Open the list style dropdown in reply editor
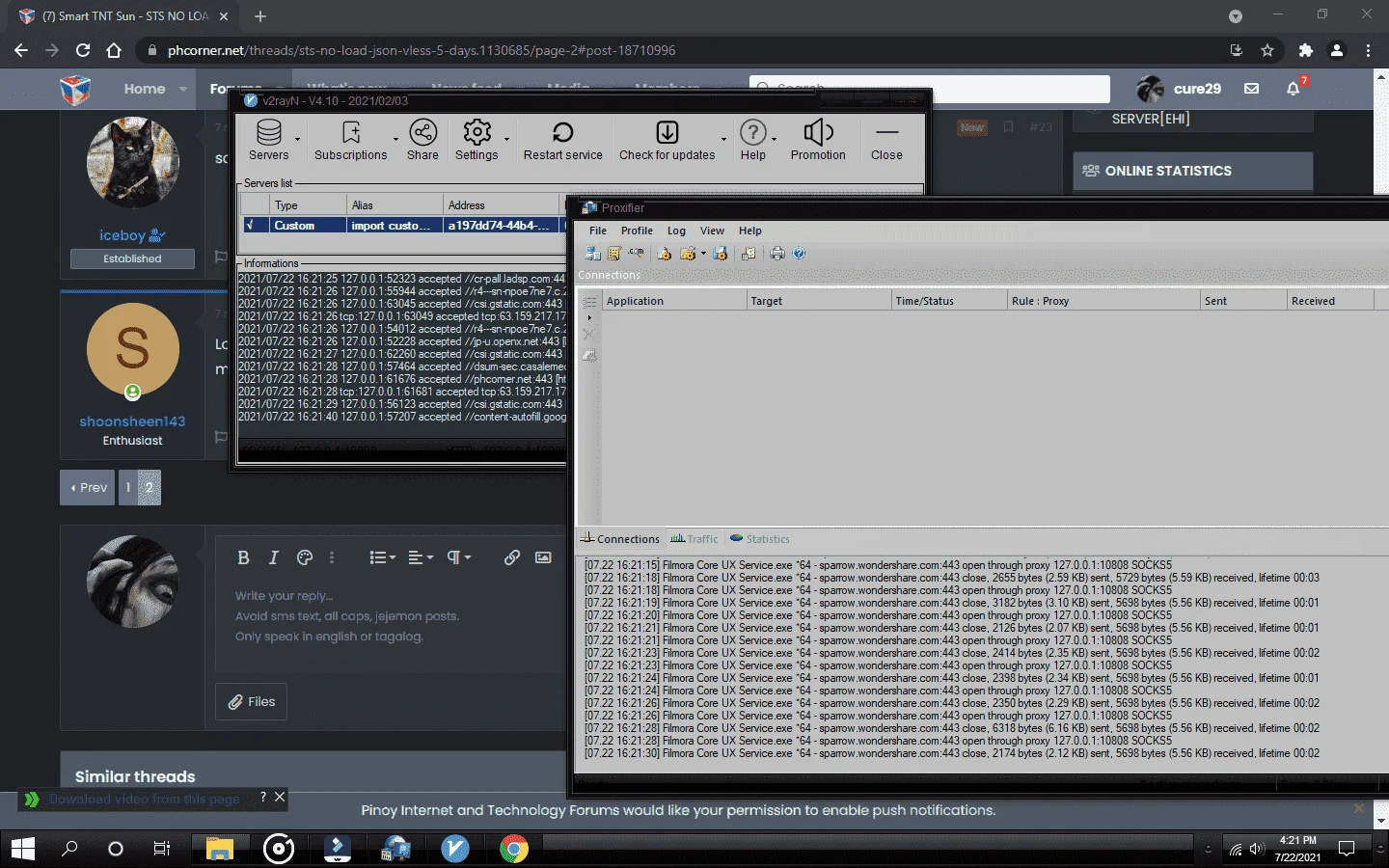The height and width of the screenshot is (868, 1389). 382,557
